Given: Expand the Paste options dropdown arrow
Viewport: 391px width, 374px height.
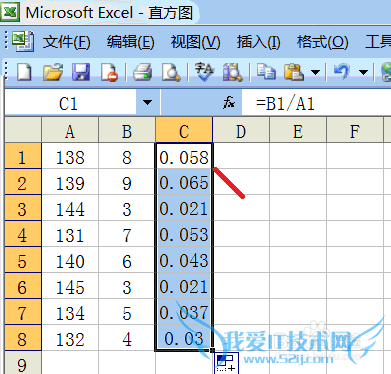Looking at the screenshot, I should point(315,72).
